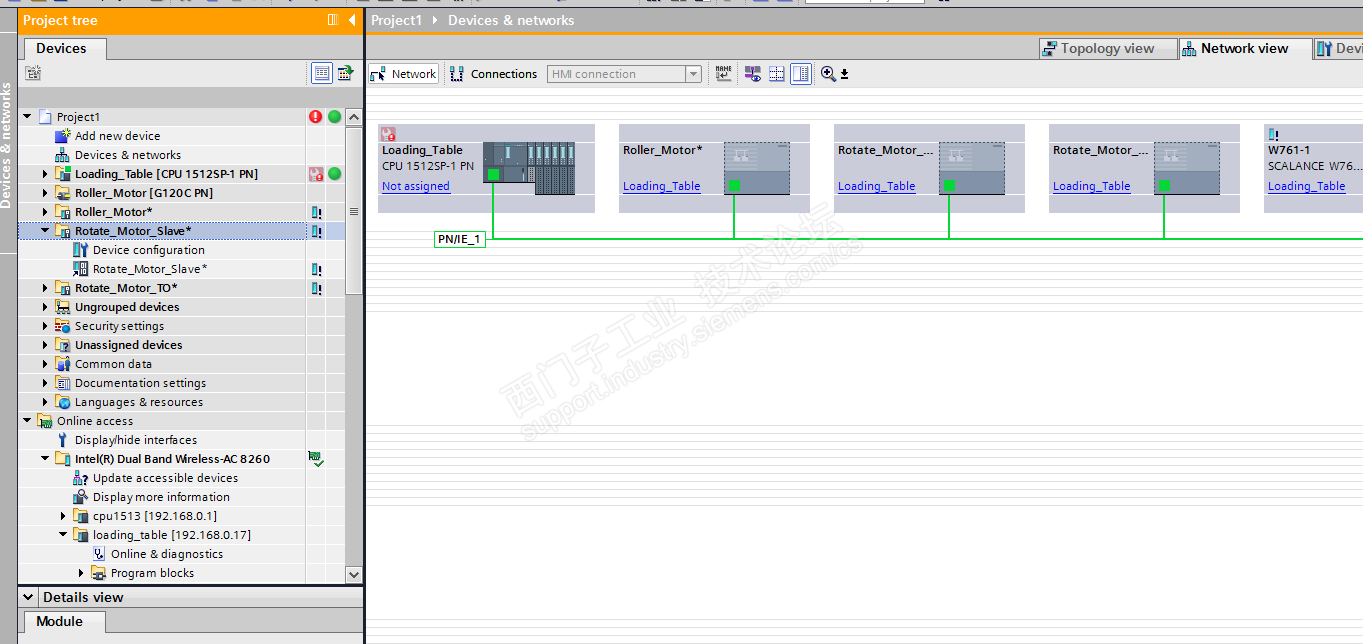
Task: Click the Program blocks folder icon
Action: (x=99, y=573)
